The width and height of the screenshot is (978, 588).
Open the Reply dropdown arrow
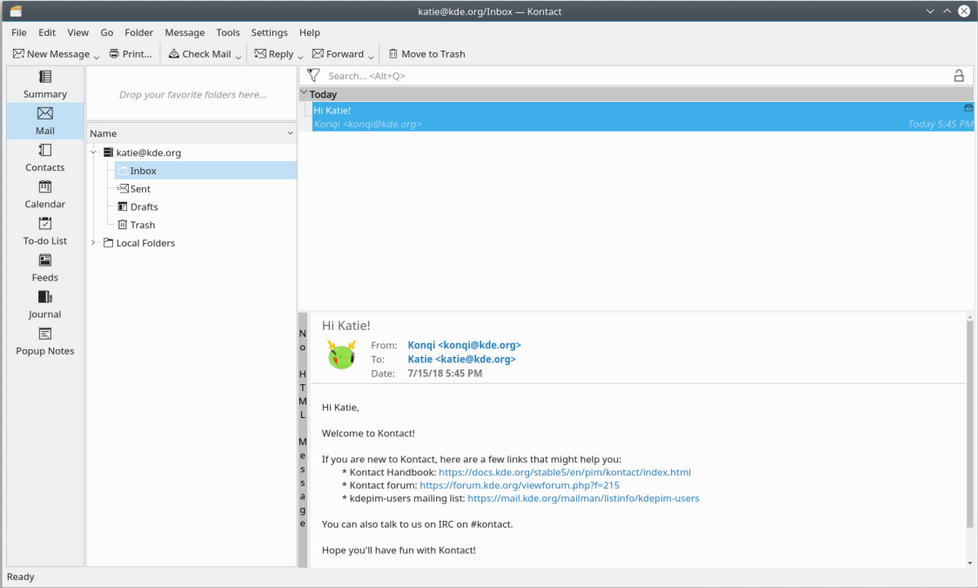point(300,56)
